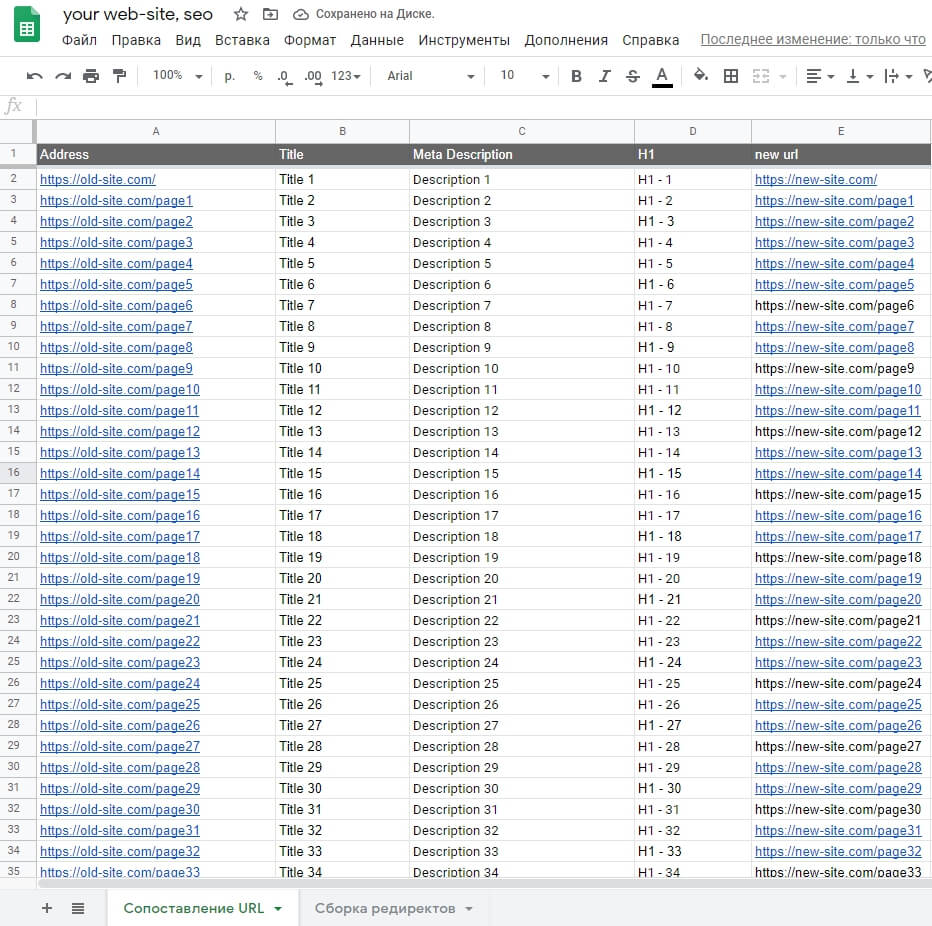Viewport: 932px width, 926px height.
Task: Open the Инструменты menu
Action: coord(464,40)
